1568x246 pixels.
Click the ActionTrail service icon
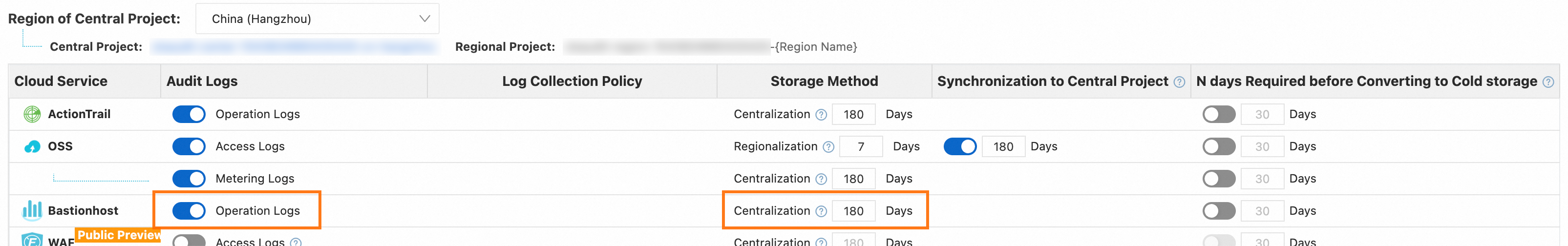click(32, 114)
